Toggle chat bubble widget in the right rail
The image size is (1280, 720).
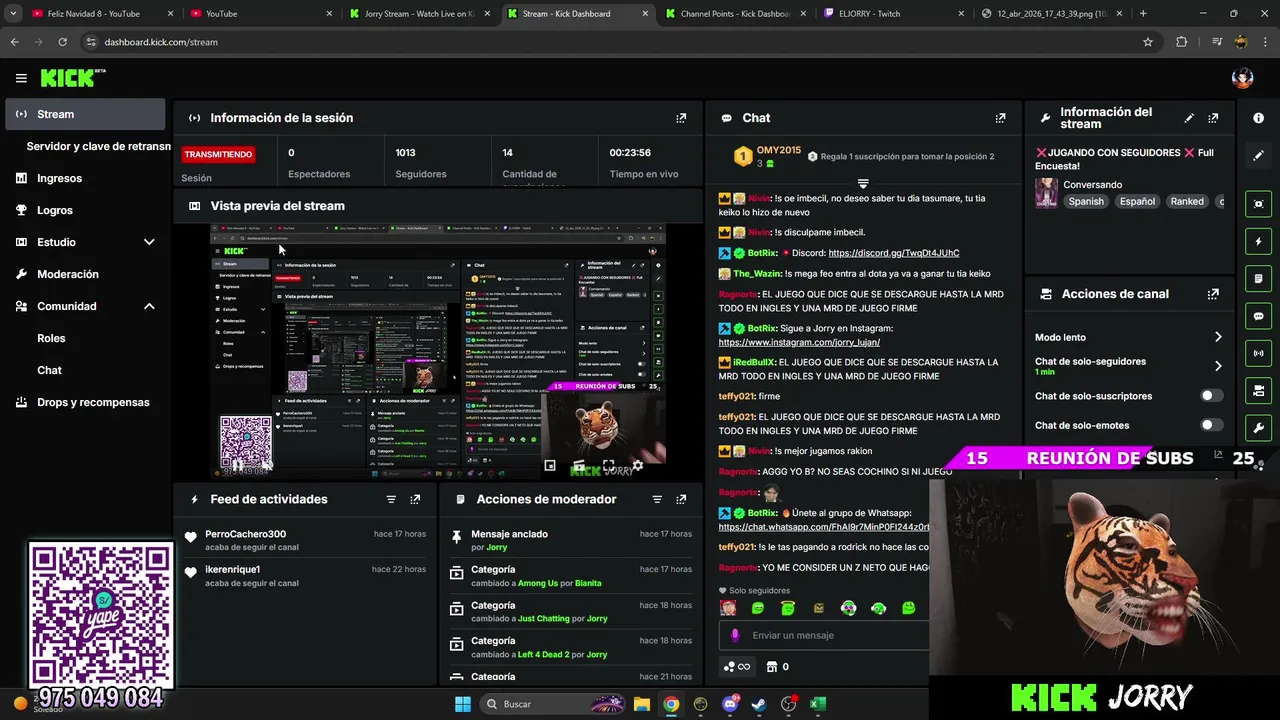(1258, 316)
